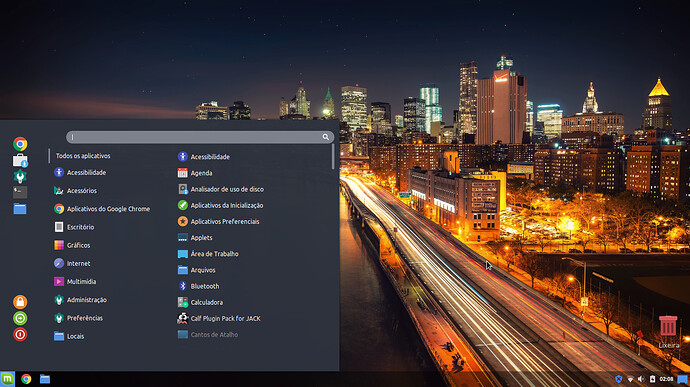Image resolution: width=690 pixels, height=387 pixels.
Task: Click the orange lock screen button
Action: pos(20,302)
